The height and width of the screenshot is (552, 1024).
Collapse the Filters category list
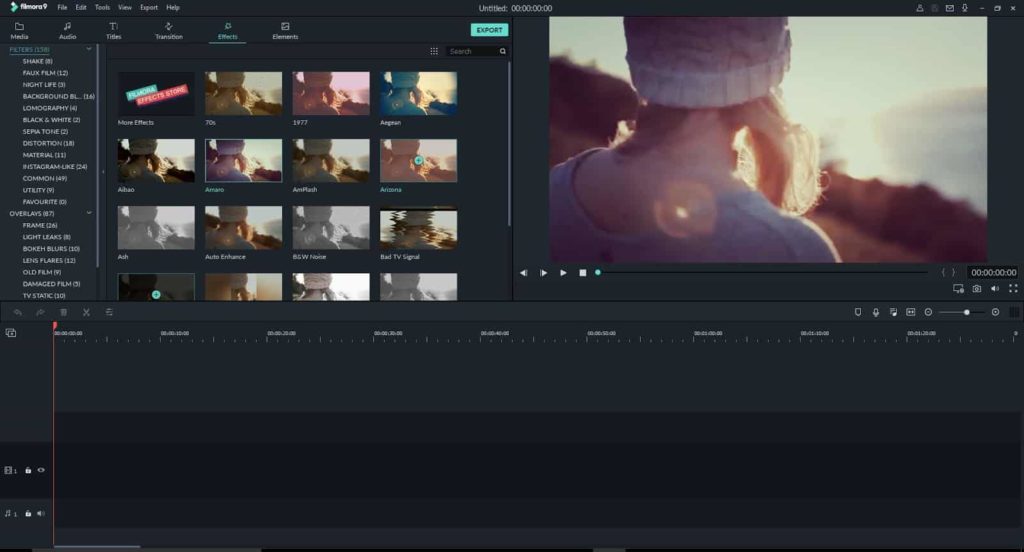pos(89,49)
